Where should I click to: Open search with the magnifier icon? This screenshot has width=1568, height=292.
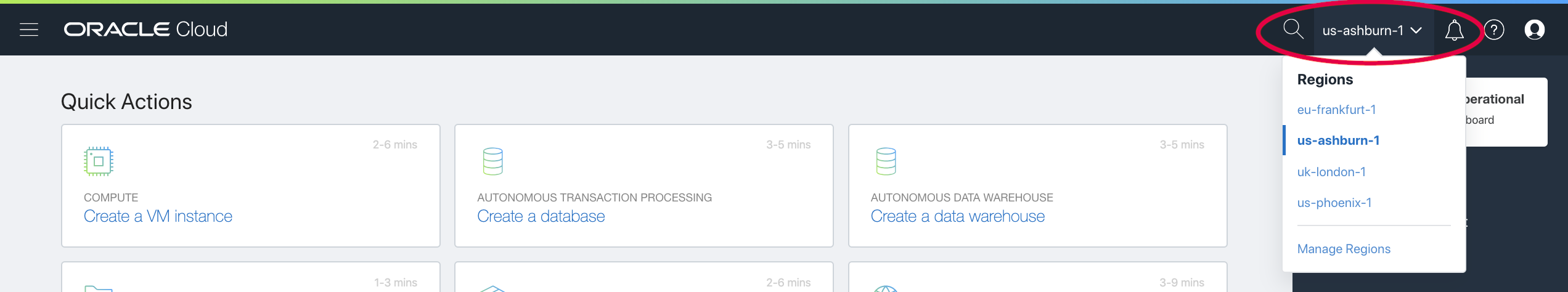click(x=1292, y=29)
